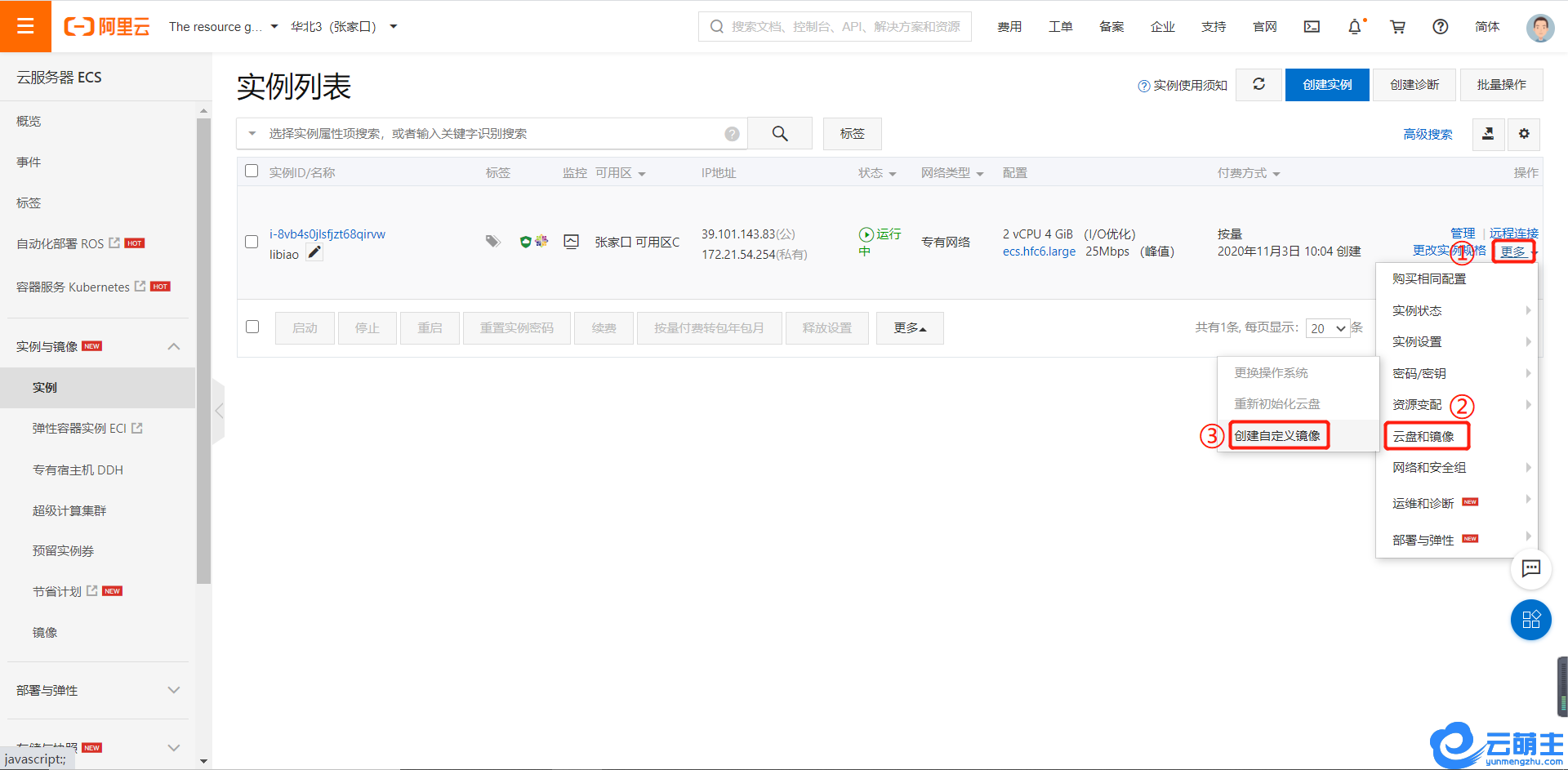
Task: Click the refresh instance list icon
Action: coord(1258,84)
